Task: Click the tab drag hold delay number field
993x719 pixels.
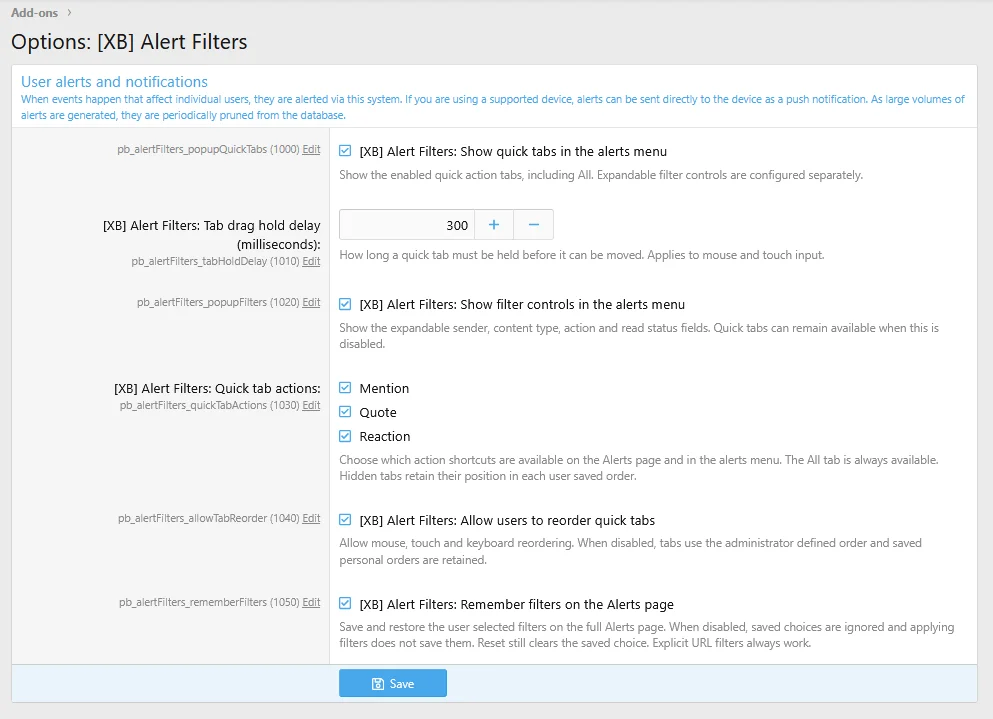Action: (x=407, y=225)
